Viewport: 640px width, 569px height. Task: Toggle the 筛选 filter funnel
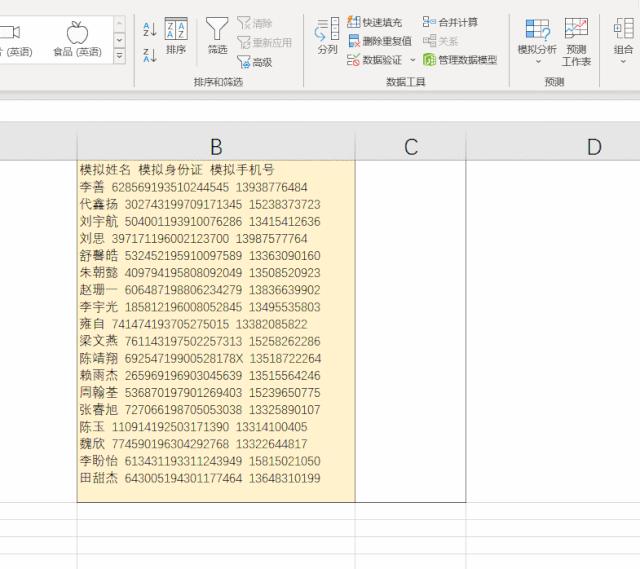[217, 36]
